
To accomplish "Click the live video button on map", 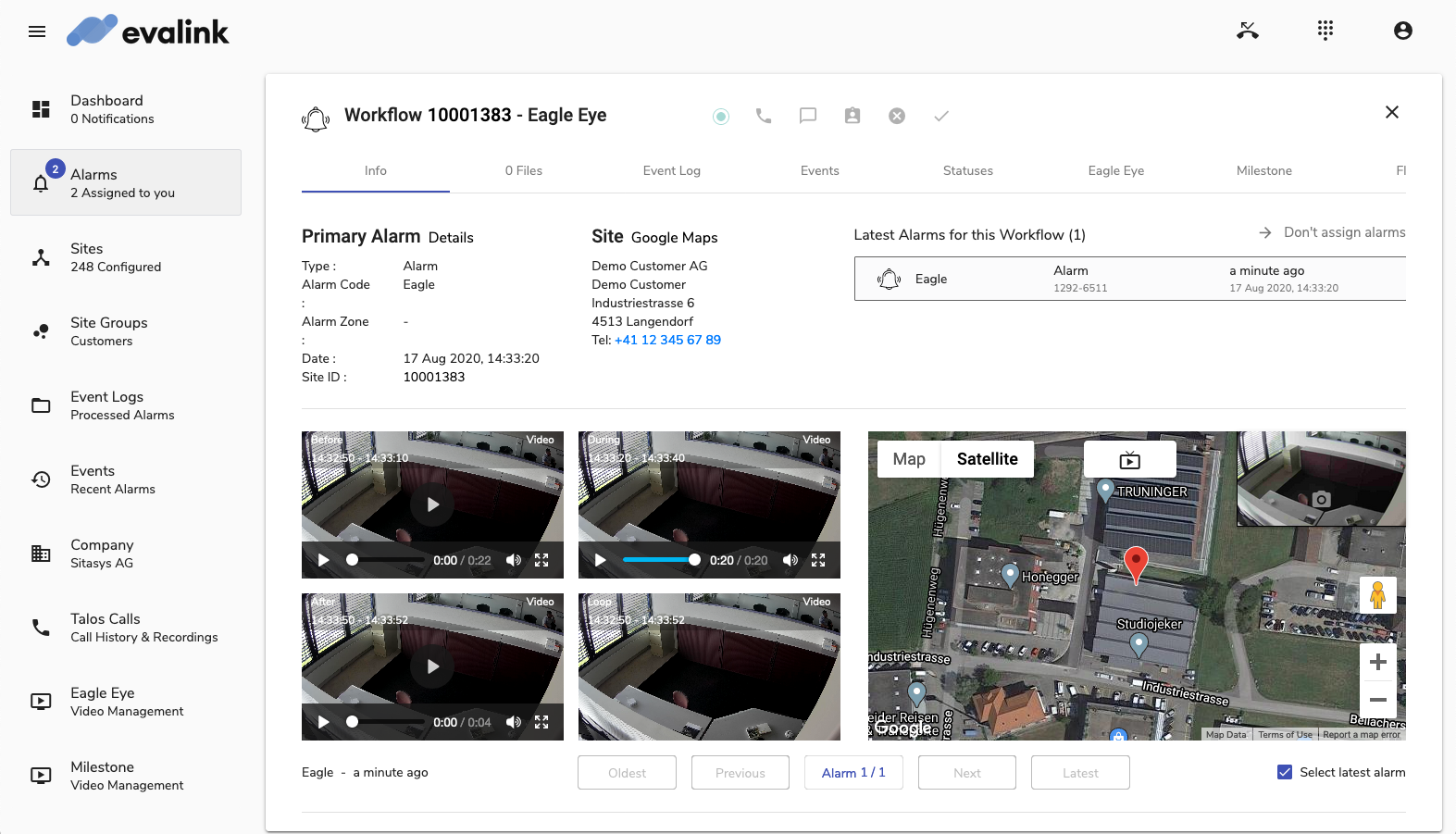I will coord(1130,459).
